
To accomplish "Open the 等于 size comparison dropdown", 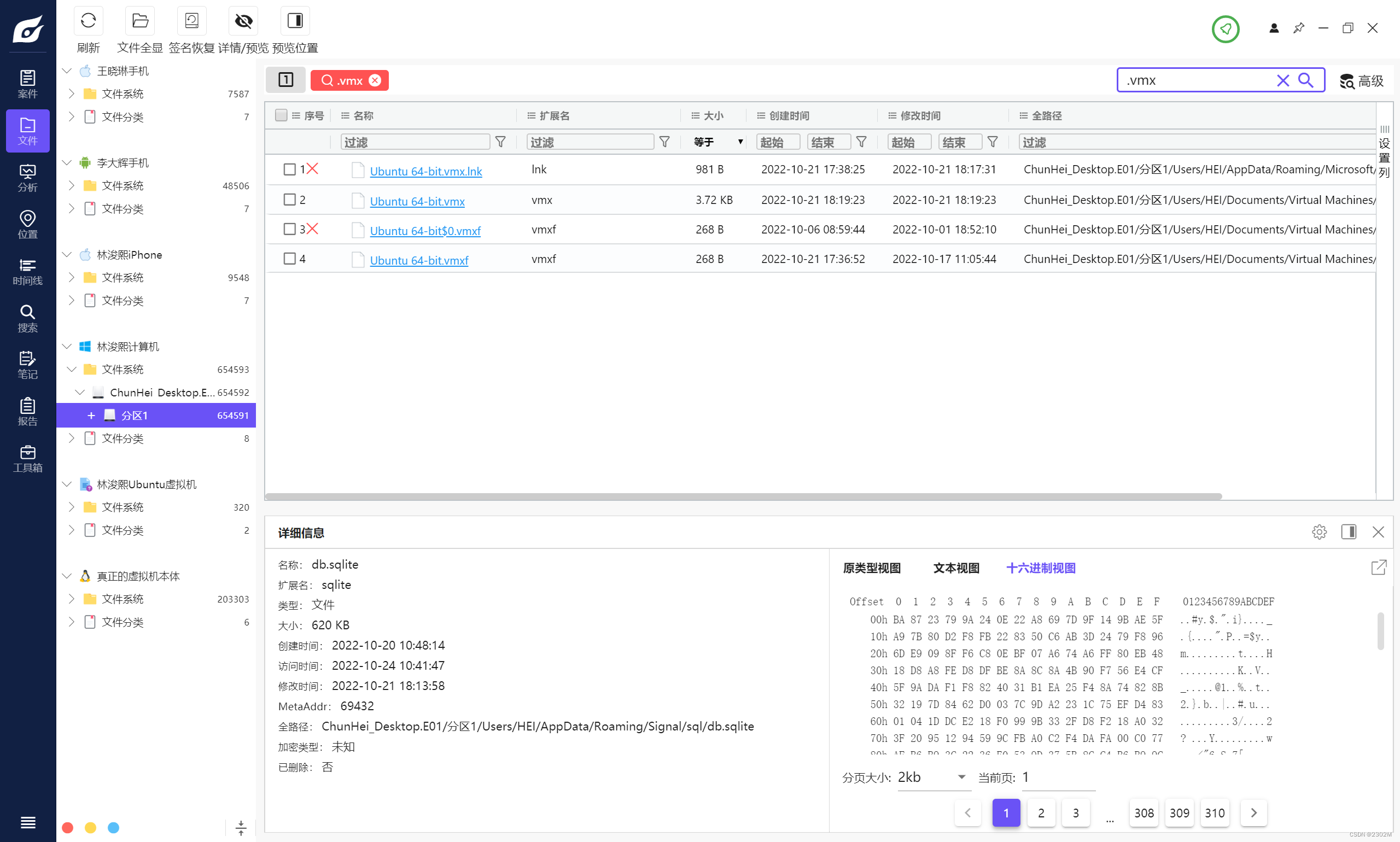I will tap(717, 142).
